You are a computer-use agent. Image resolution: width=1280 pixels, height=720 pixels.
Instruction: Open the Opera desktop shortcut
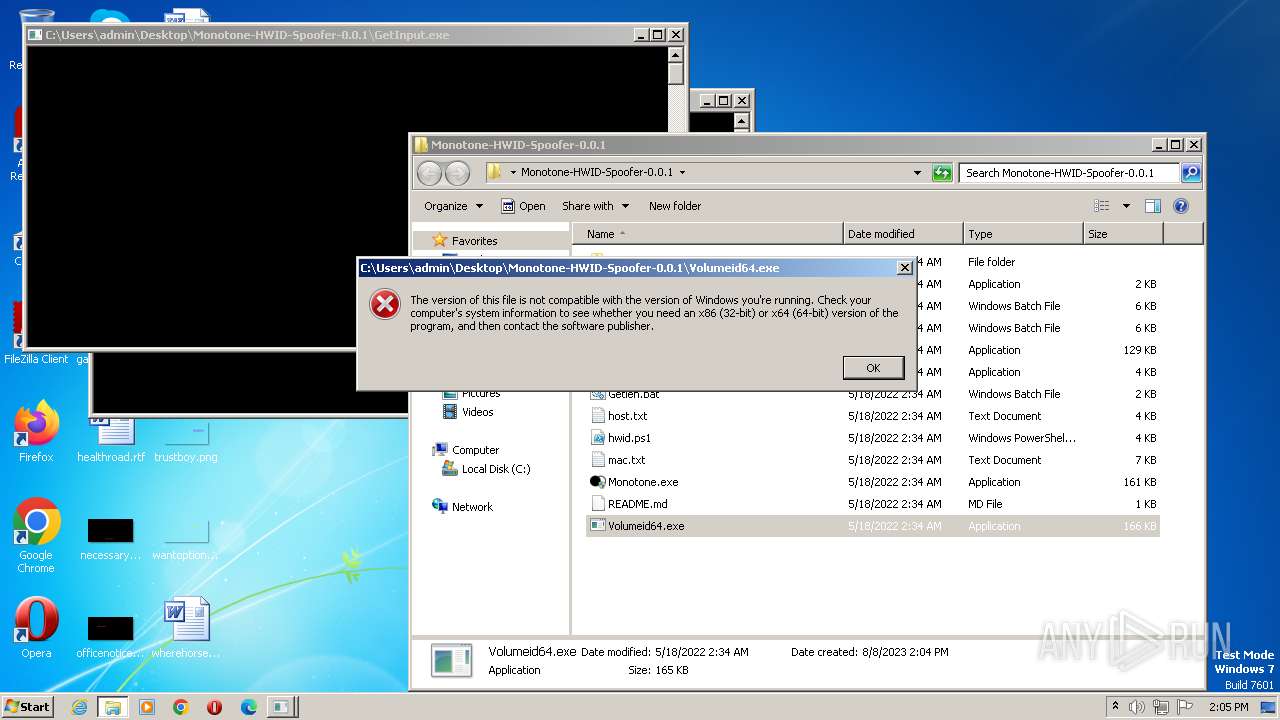click(x=36, y=628)
